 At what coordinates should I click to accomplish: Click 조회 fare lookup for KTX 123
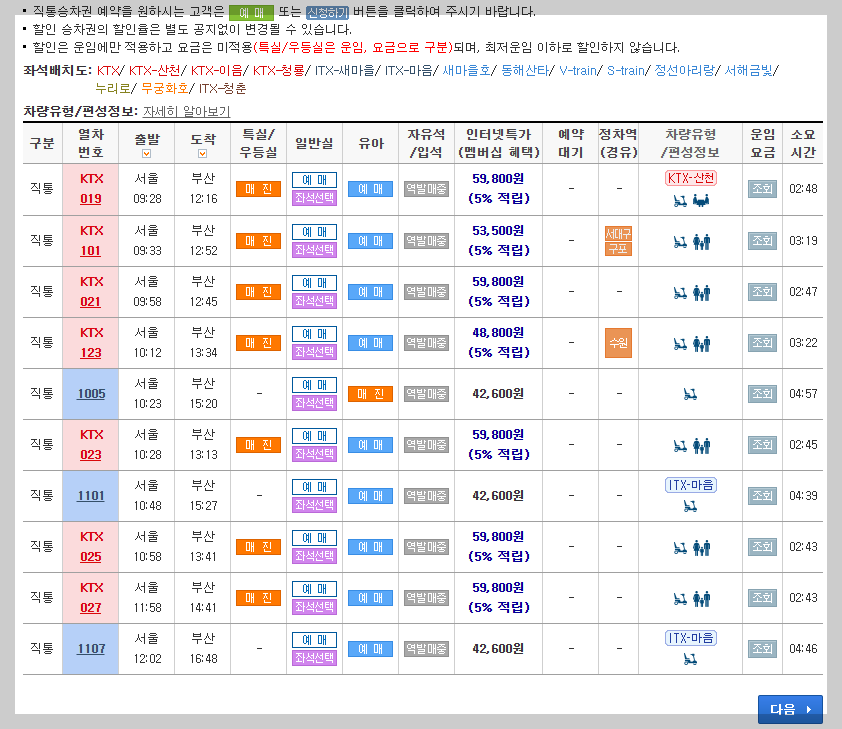(x=762, y=343)
